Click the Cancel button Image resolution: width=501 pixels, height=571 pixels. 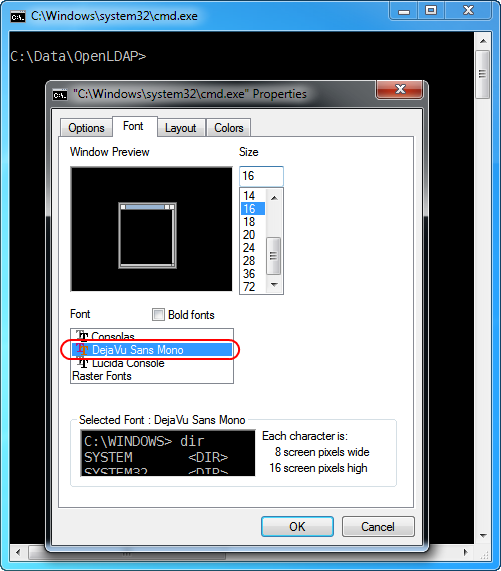378,526
